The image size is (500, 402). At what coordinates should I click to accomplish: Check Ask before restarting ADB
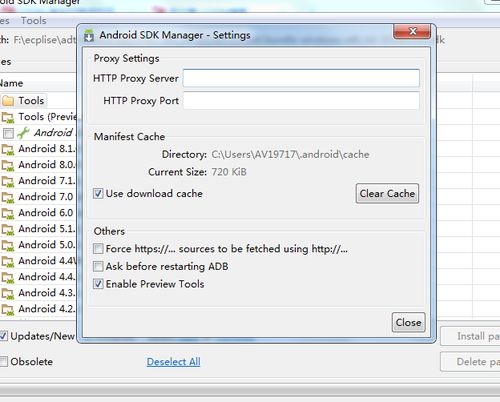[98, 266]
